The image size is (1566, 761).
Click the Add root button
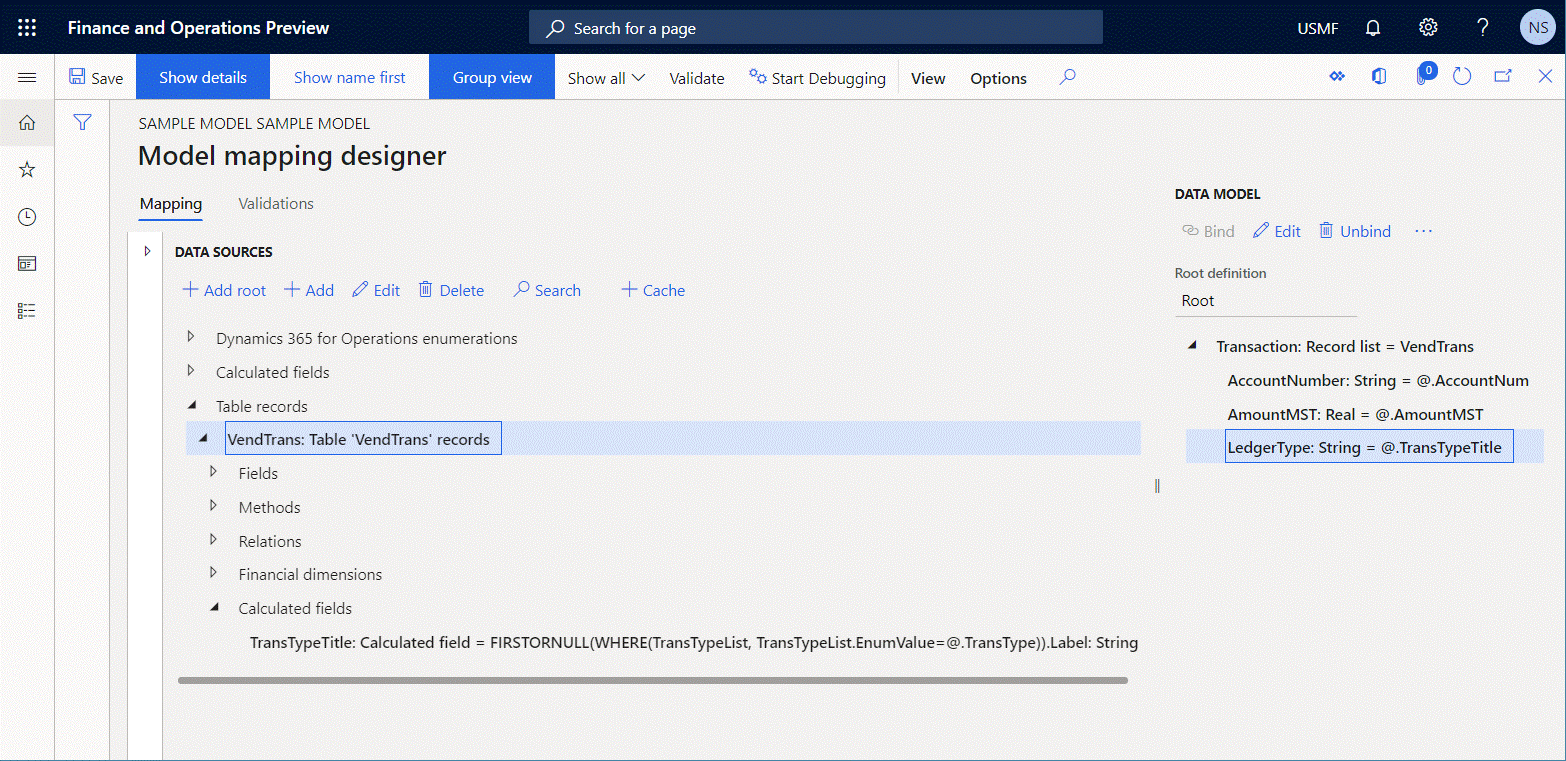coord(224,290)
